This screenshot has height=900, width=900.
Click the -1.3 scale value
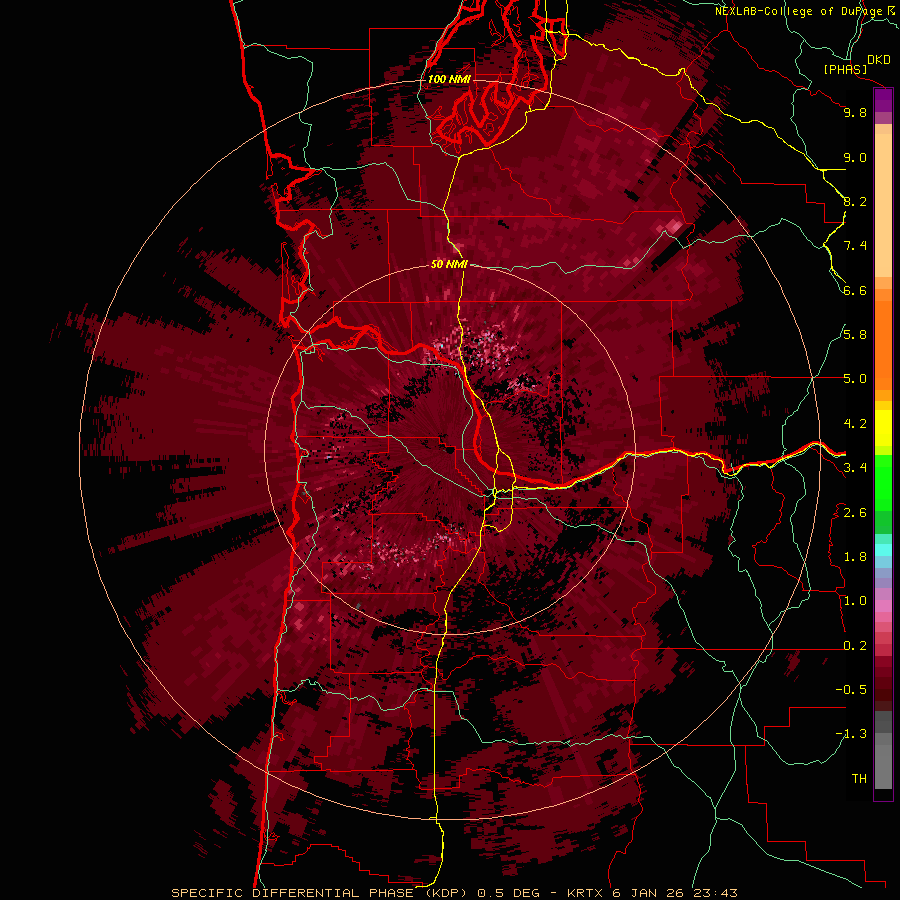pos(851,734)
